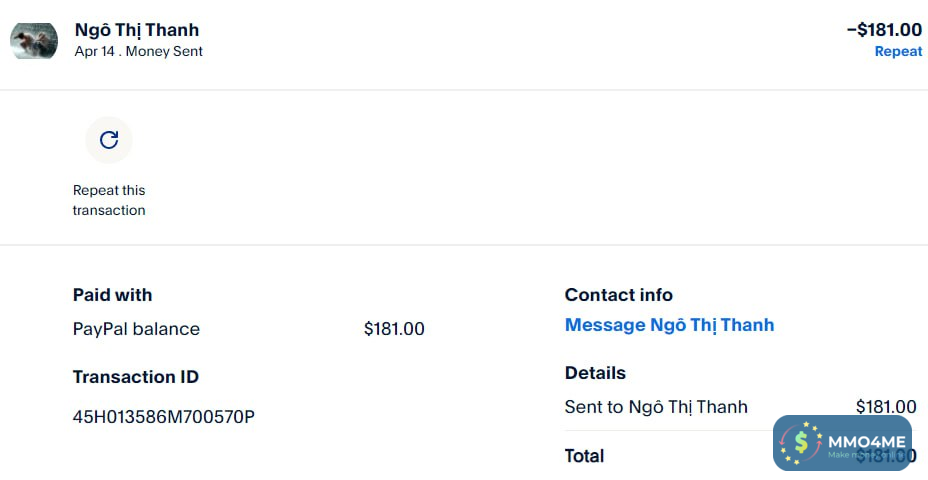Click the Ngô Thị Thanh header name
This screenshot has height=480, width=928.
[137, 29]
